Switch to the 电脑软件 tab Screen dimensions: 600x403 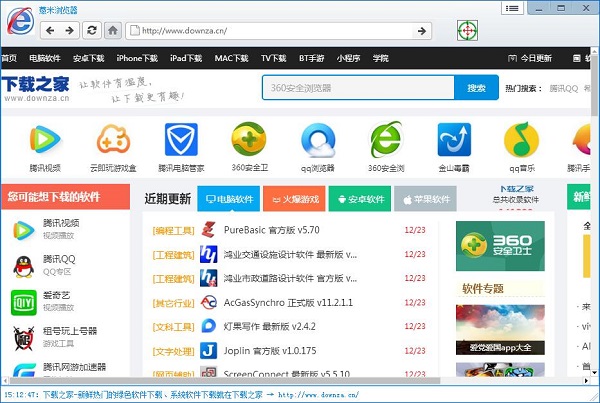tap(229, 199)
